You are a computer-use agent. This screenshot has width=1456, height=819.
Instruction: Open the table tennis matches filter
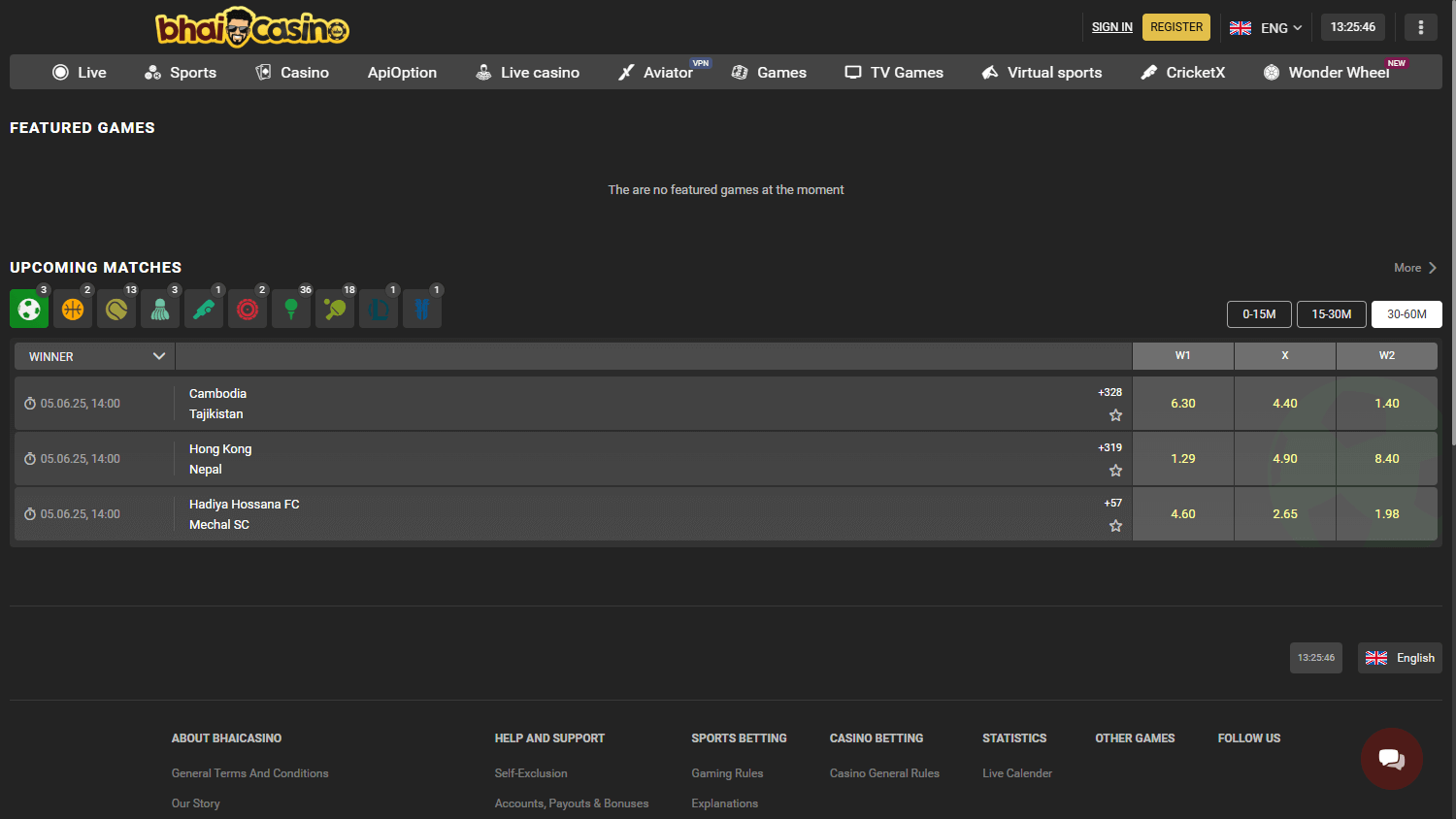click(x=335, y=309)
